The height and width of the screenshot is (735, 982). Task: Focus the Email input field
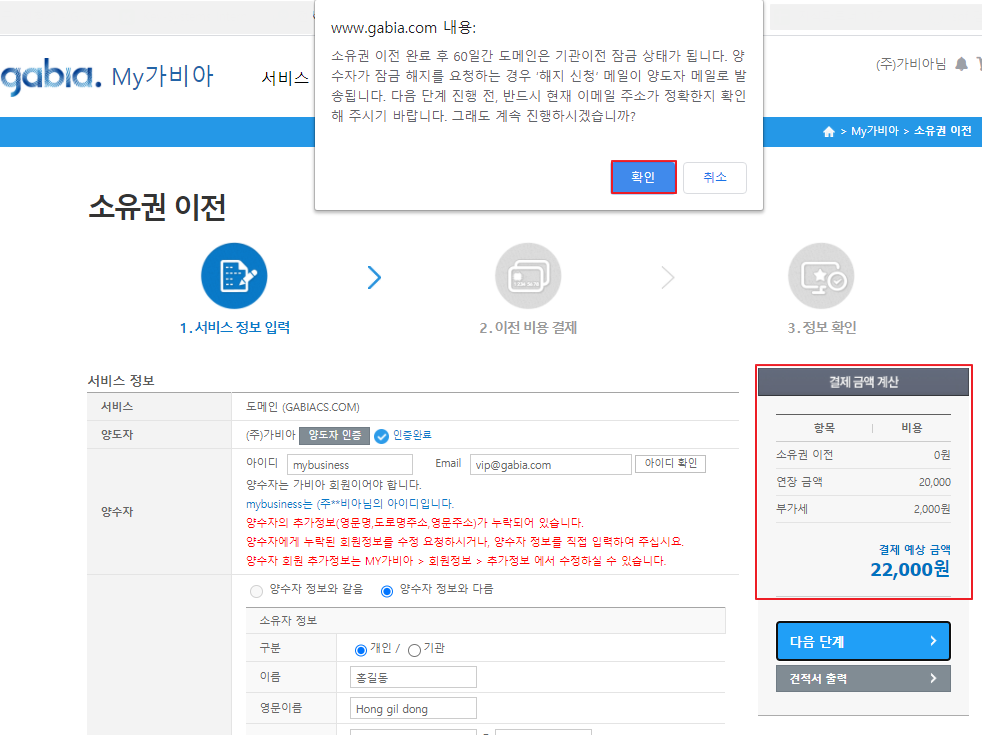click(x=550, y=465)
